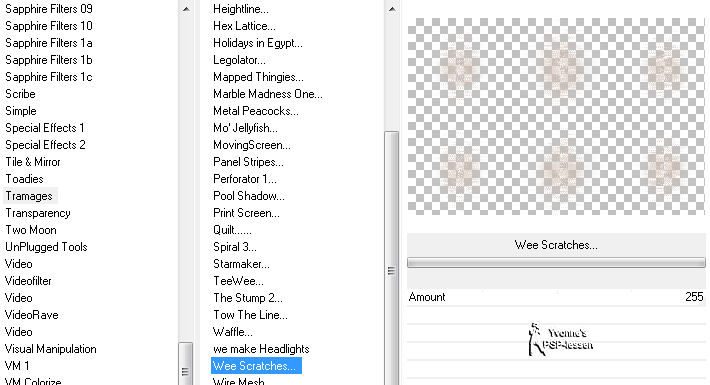
Task: Select Toadies in the category list
Action: click(24, 179)
